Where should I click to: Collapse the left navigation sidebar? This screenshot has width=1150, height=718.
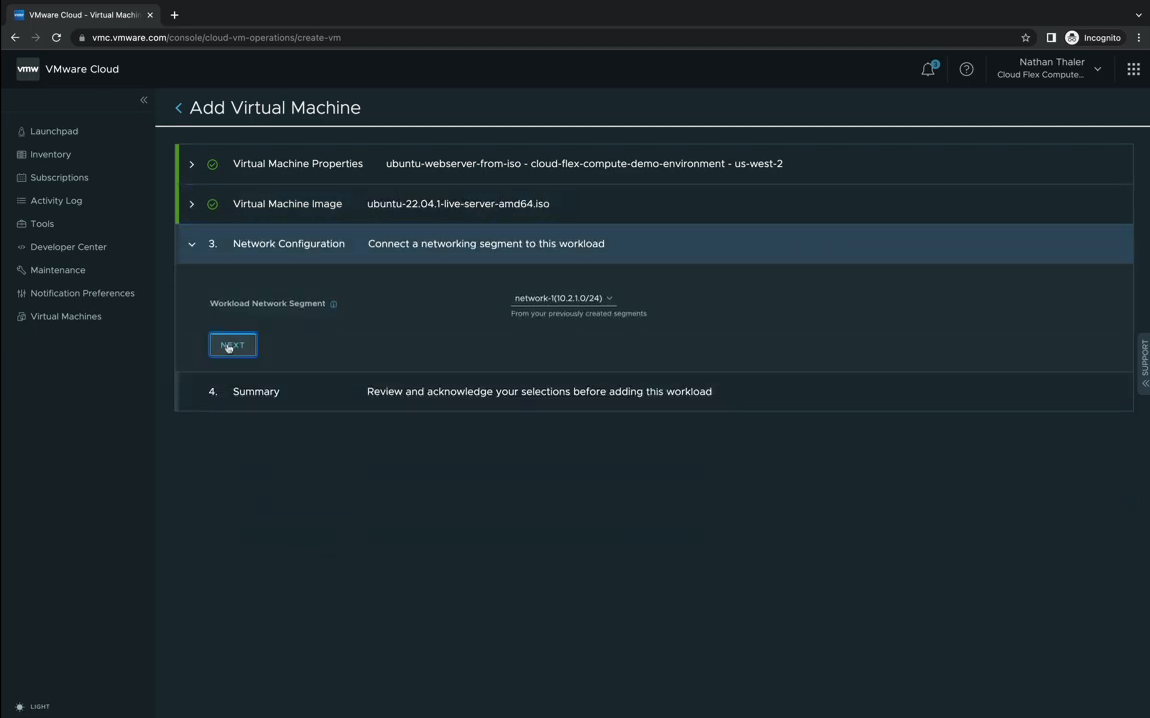[144, 100]
